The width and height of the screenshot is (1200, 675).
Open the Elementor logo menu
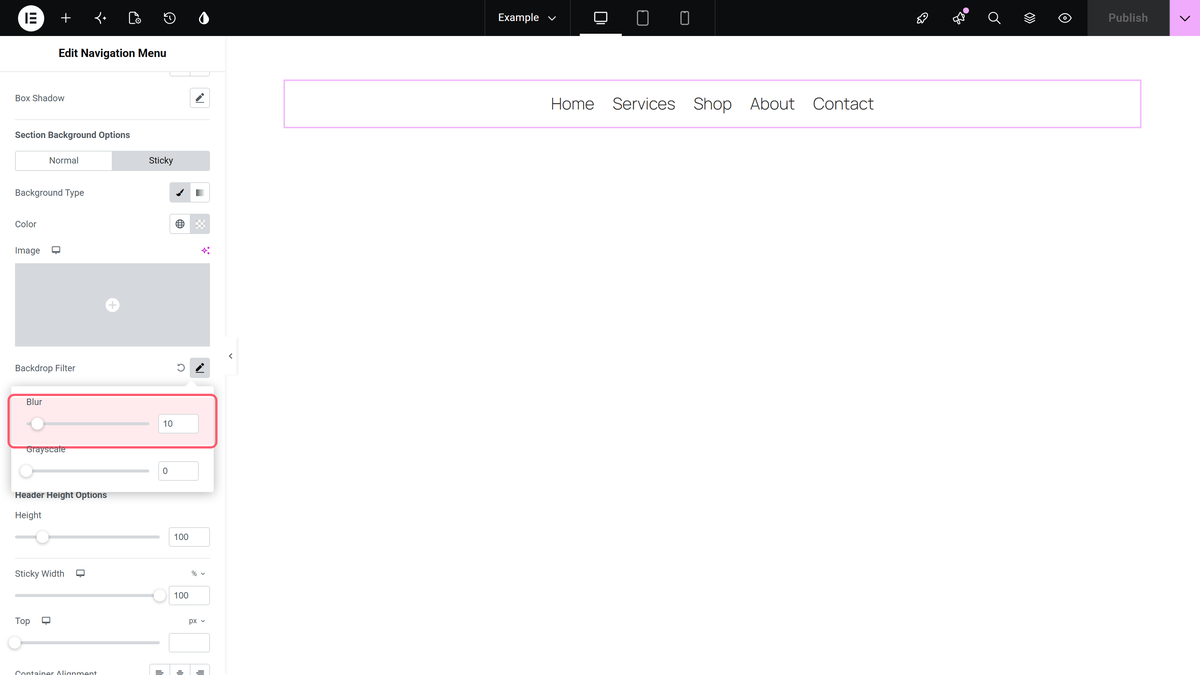tap(31, 18)
